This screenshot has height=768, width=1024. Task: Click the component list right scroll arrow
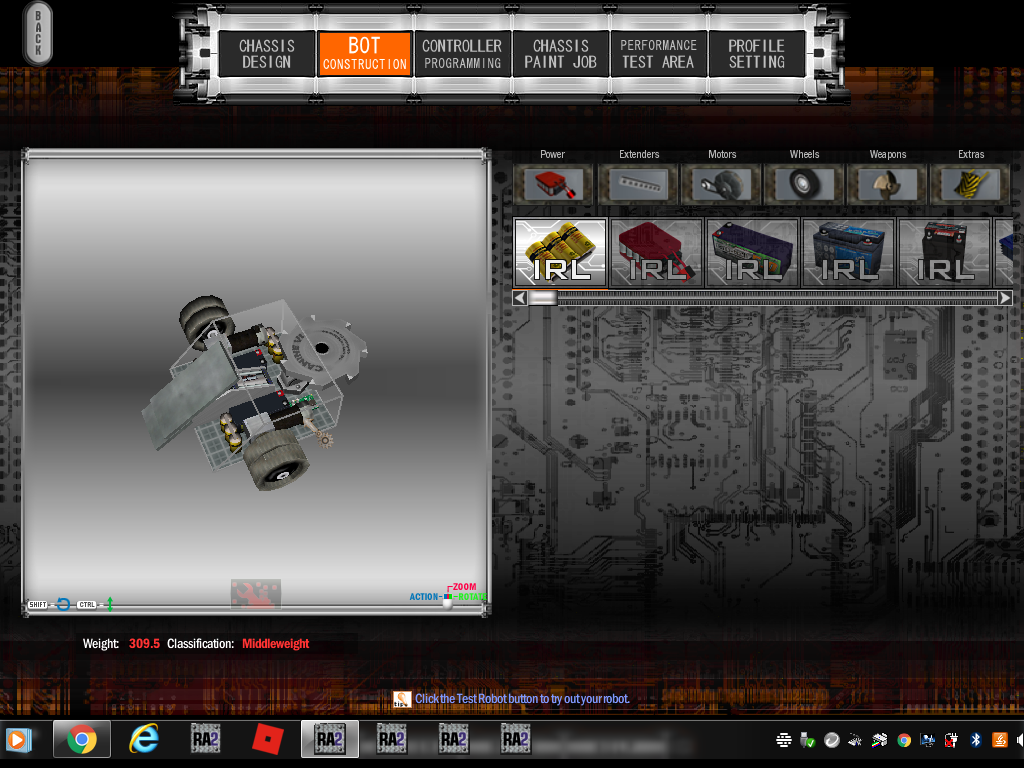tap(1005, 298)
